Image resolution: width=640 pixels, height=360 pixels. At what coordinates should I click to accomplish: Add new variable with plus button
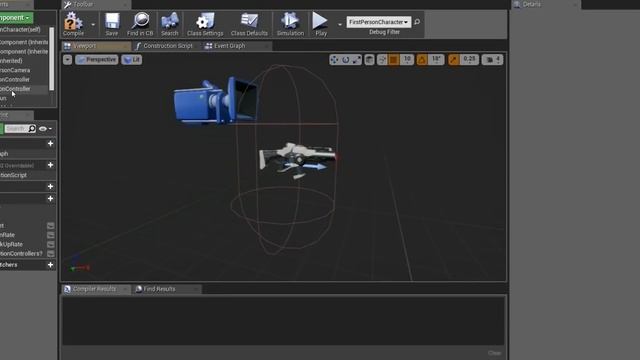[50, 198]
